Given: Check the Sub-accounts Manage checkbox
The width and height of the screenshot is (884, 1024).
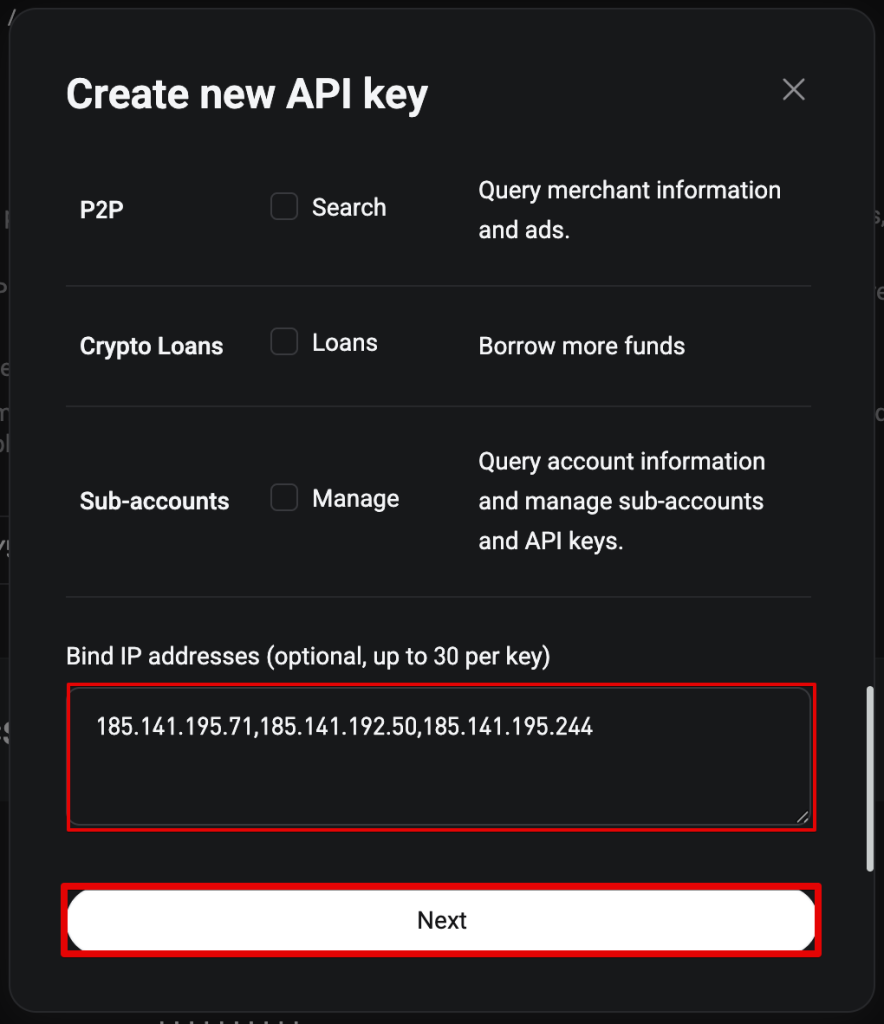Looking at the screenshot, I should [x=284, y=498].
